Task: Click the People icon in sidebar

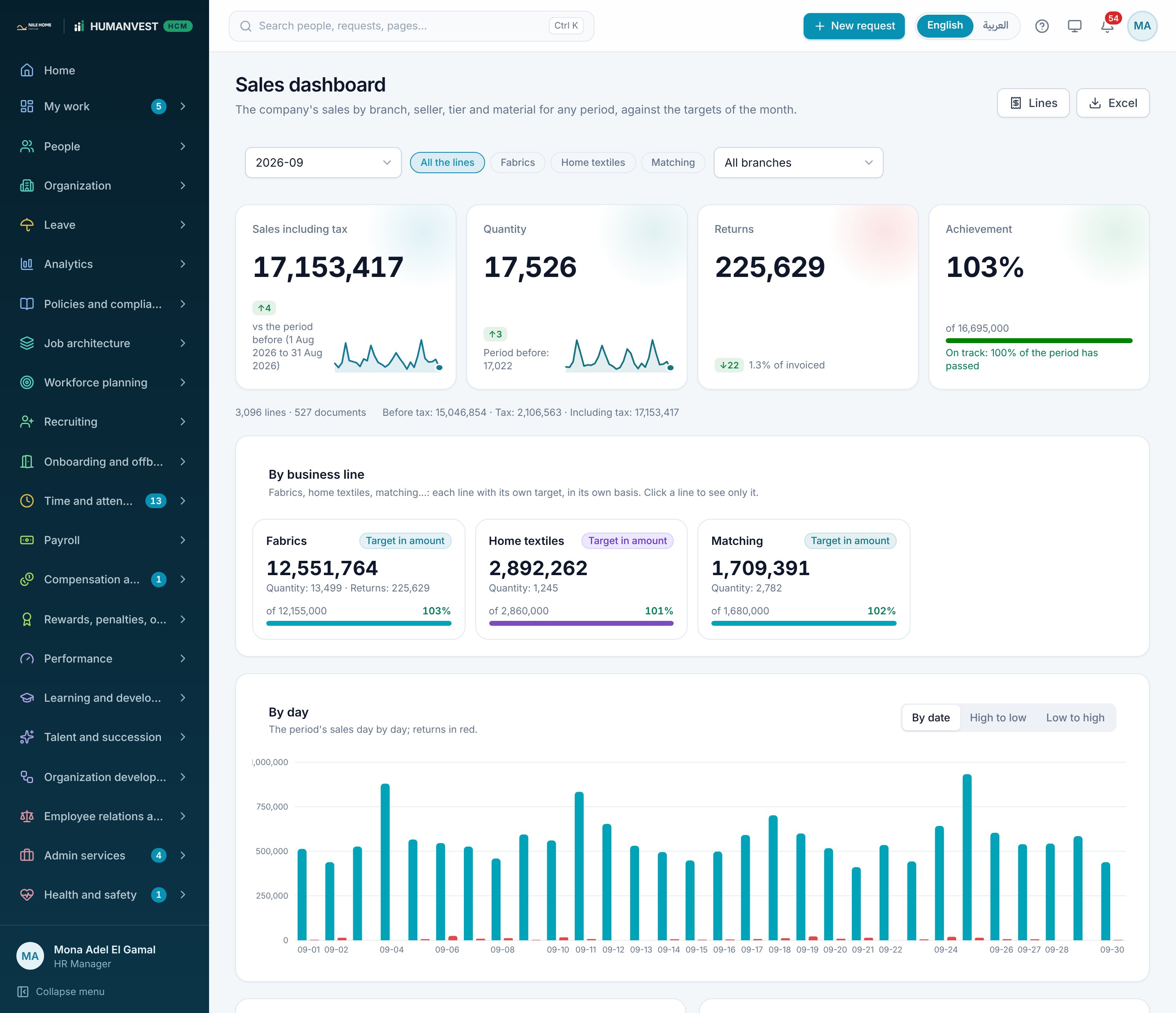Action: 27,147
